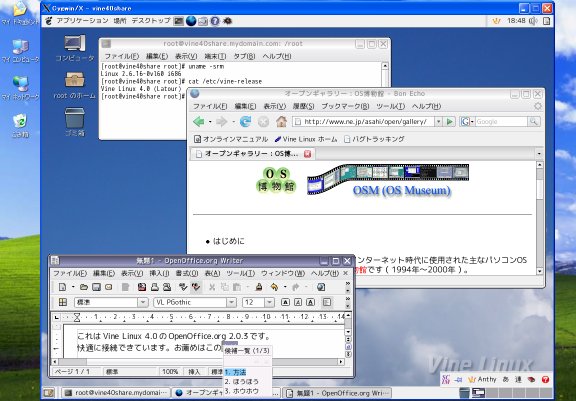This screenshot has height=401, width=576.
Task: Select candidate 3. ホウホウ in conversion list
Action: (x=241, y=391)
